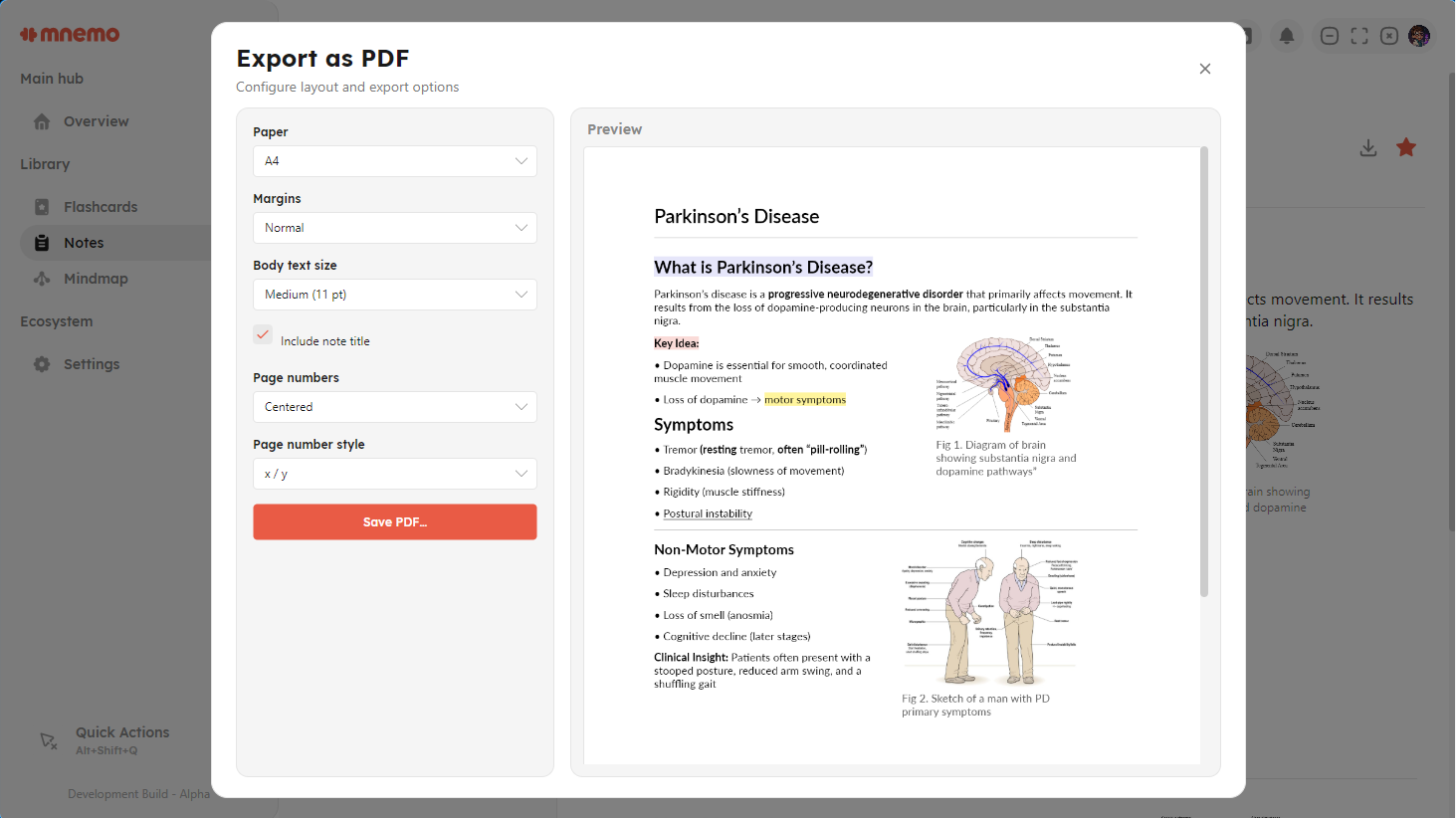The height and width of the screenshot is (819, 1456).
Task: Open the Body text size dropdown
Action: [x=395, y=295]
